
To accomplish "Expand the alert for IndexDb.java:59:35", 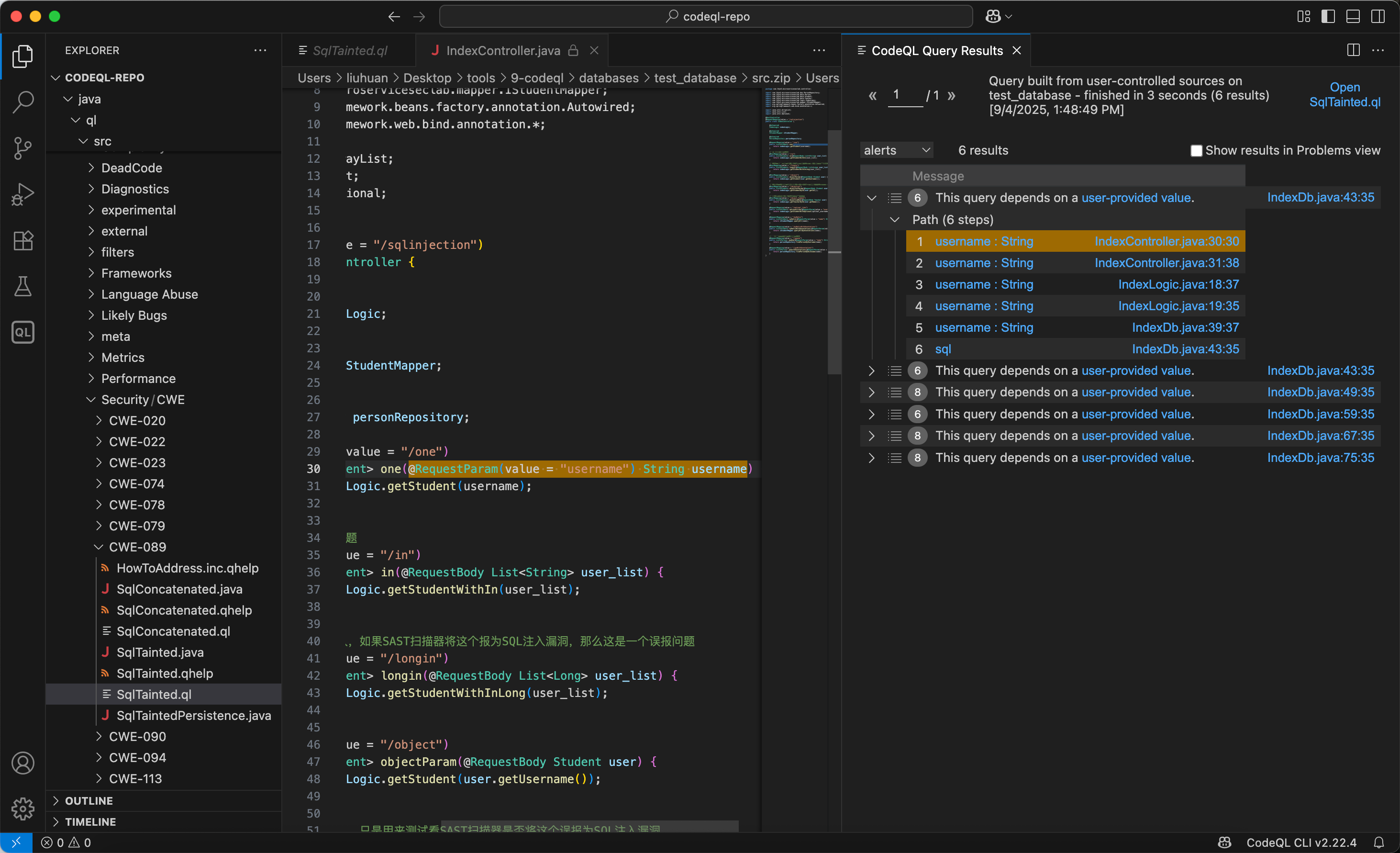I will 872,414.
